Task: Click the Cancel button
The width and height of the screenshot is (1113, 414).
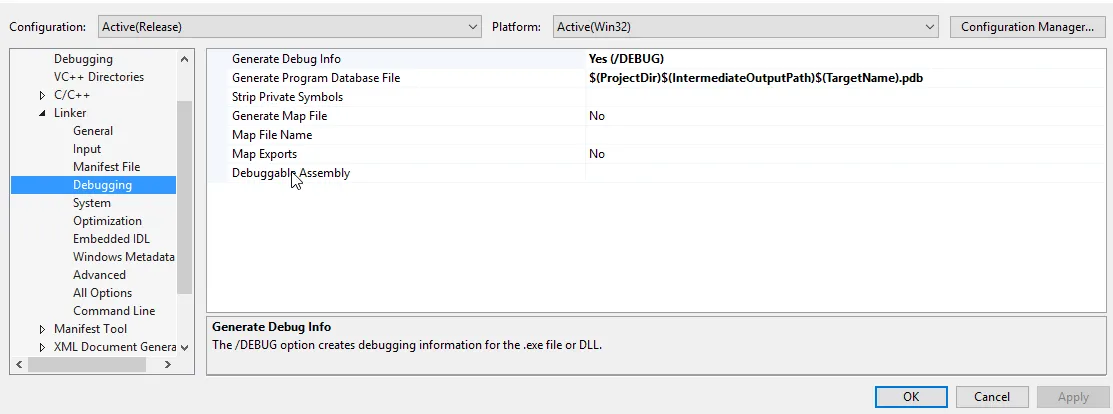Action: click(992, 397)
